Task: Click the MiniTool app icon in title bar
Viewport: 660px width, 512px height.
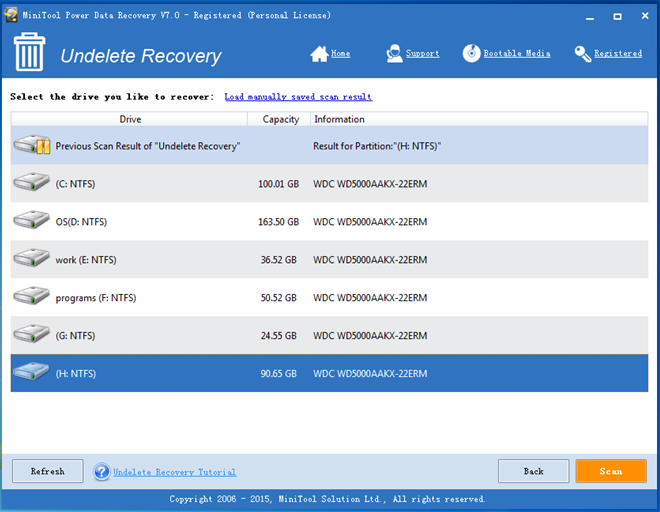Action: 11,15
